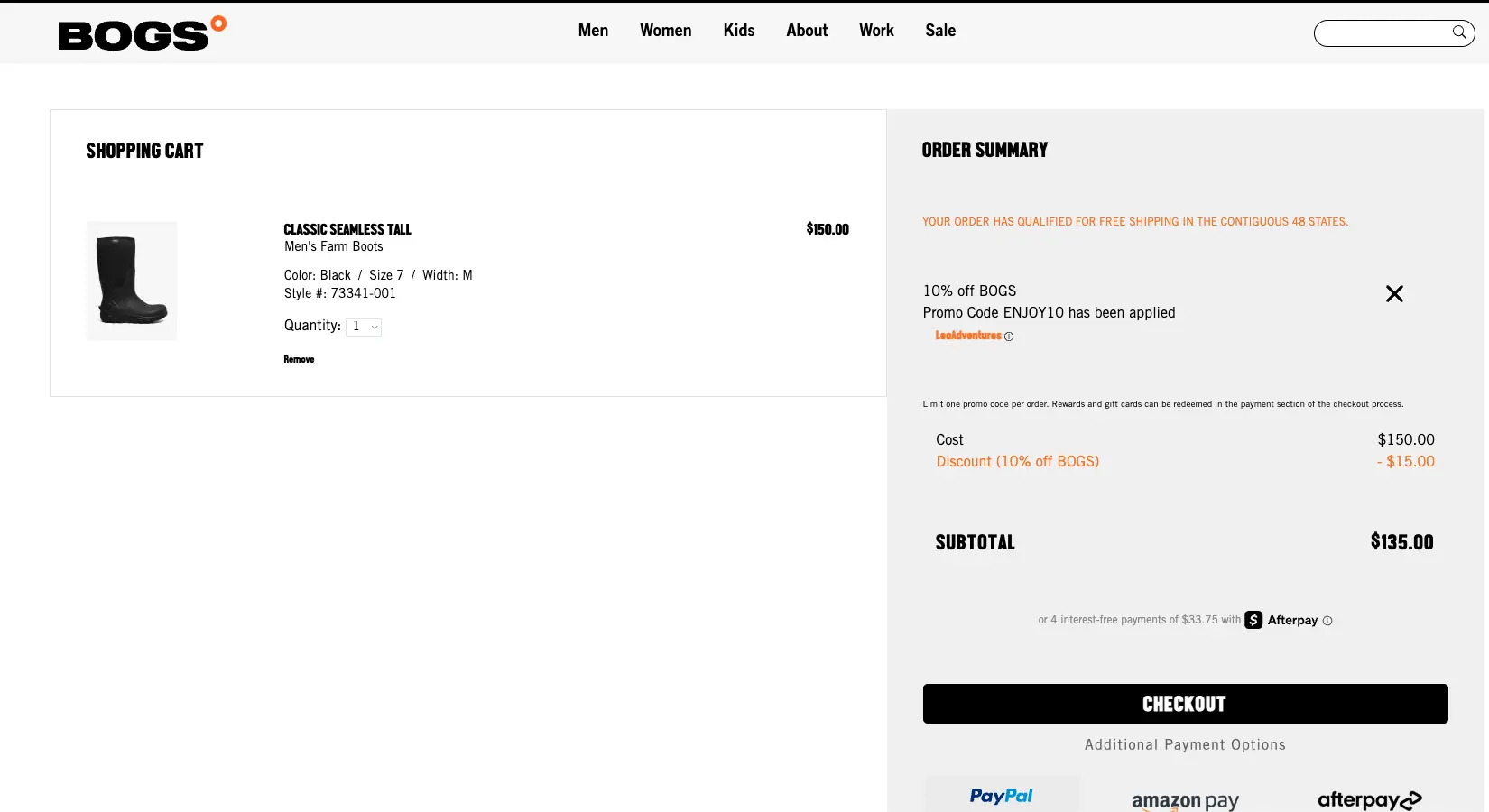Choose the Amazon Pay option
Image resolution: width=1489 pixels, height=812 pixels.
tap(1185, 799)
